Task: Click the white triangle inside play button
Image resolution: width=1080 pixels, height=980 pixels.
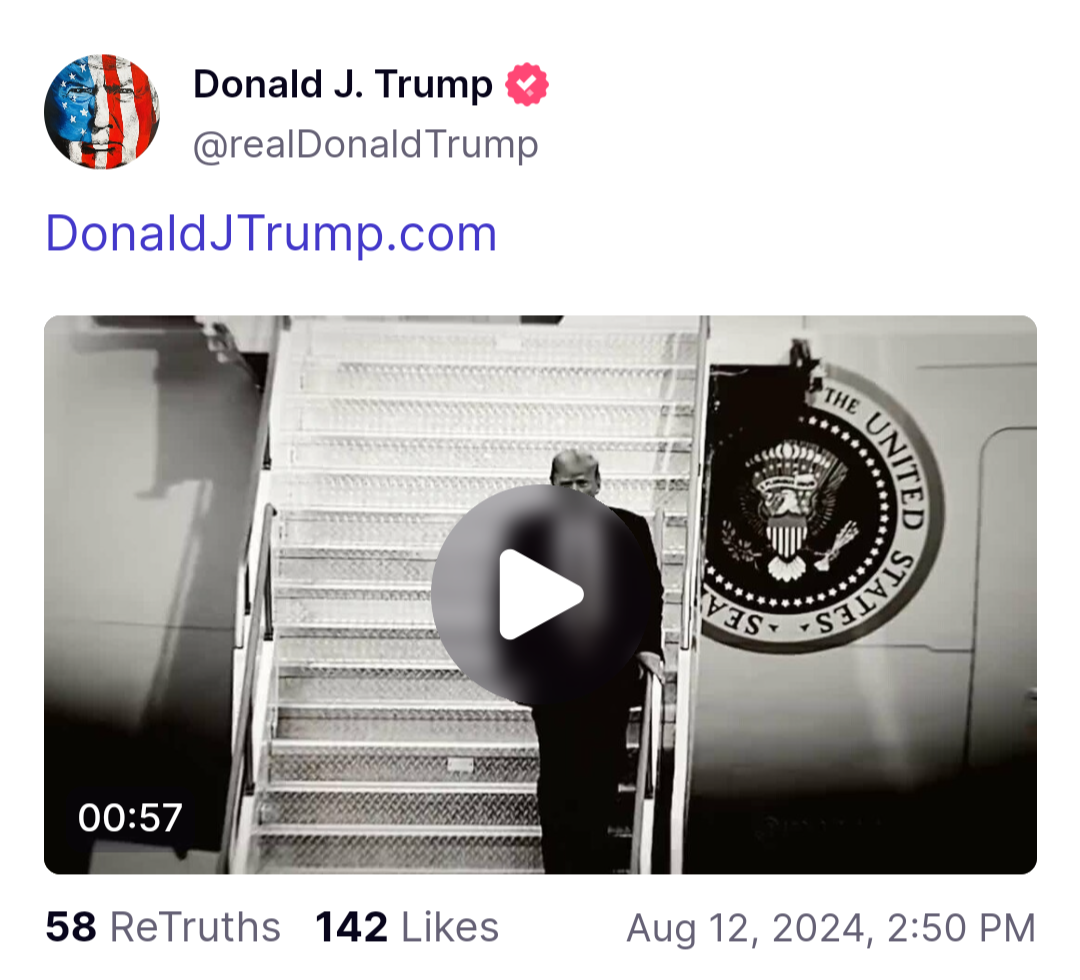Action: tap(539, 594)
